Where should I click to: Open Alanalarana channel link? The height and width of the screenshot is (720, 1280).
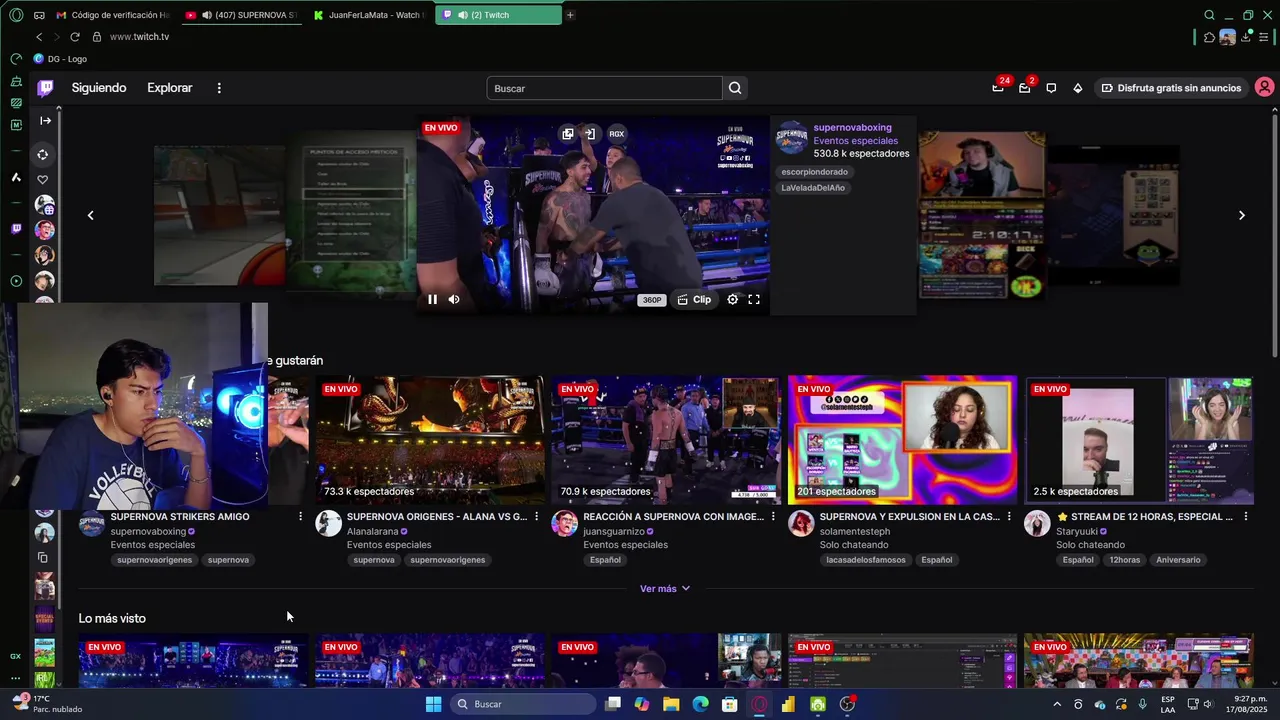(x=373, y=532)
